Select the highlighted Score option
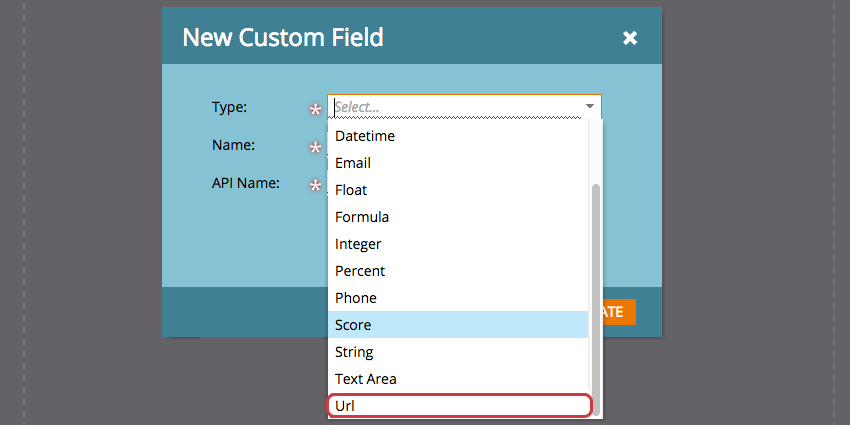Viewport: 850px width, 428px height. tap(353, 325)
